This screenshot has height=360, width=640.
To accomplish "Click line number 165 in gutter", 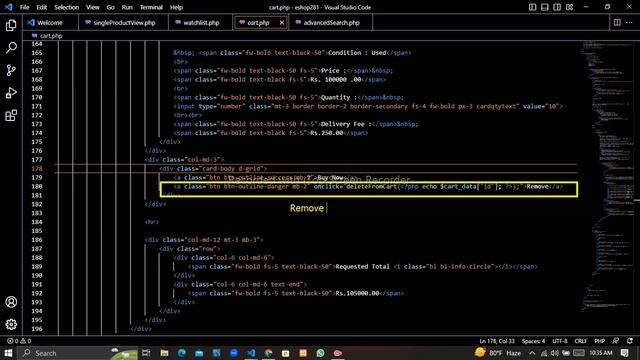I will 37,53.
